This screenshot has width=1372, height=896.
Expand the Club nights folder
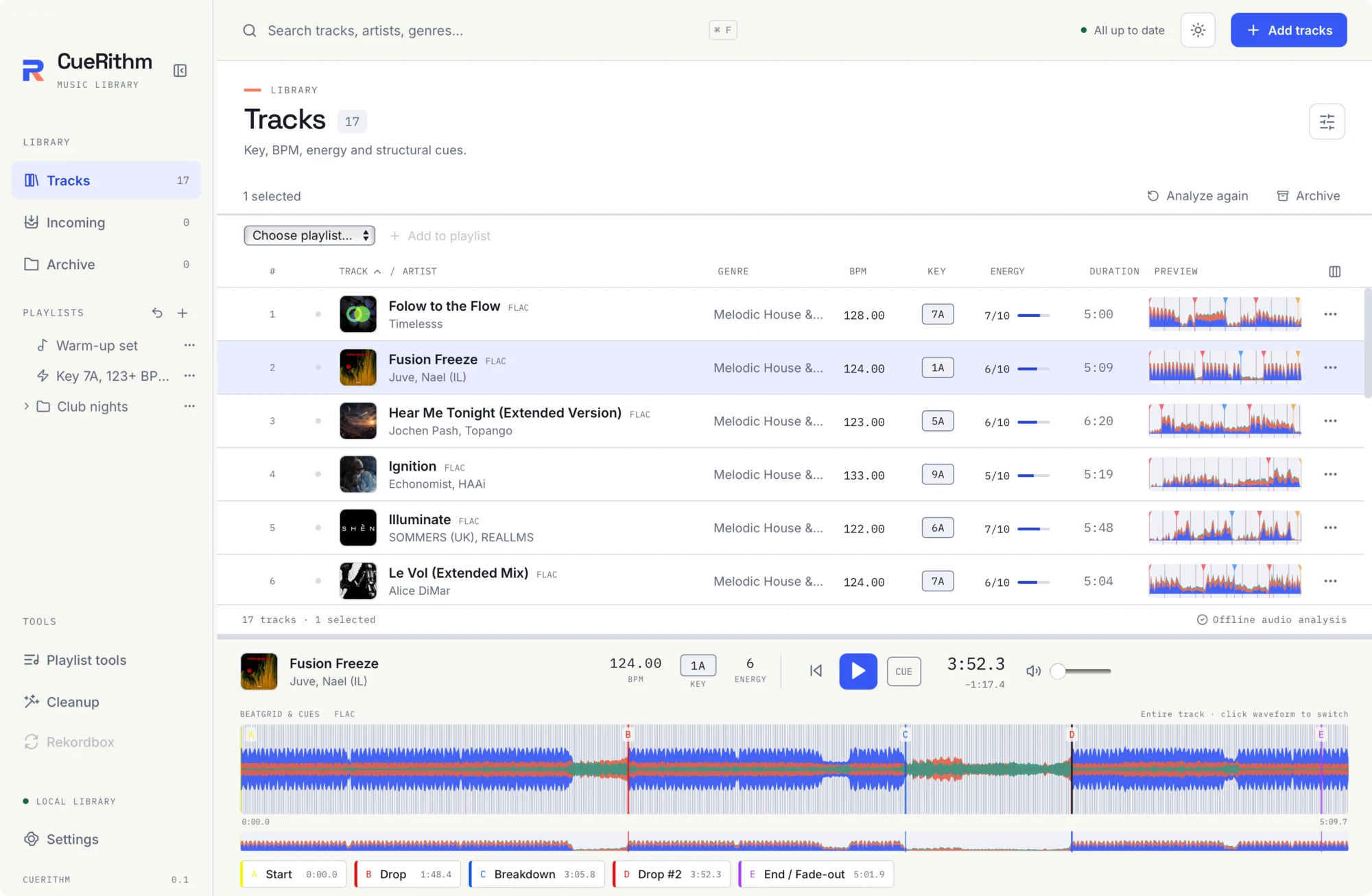[26, 406]
